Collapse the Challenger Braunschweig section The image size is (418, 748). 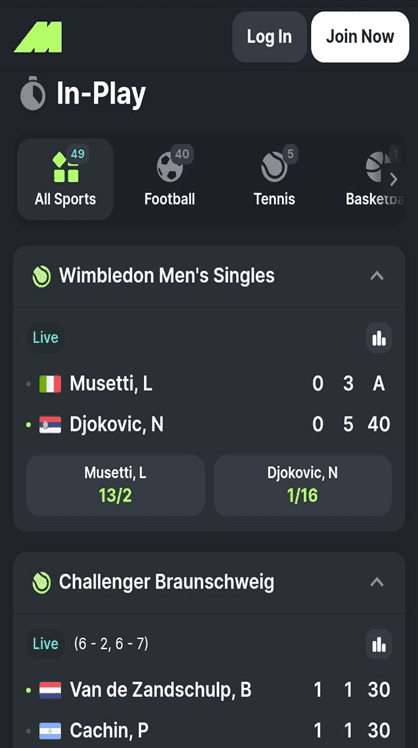point(377,582)
